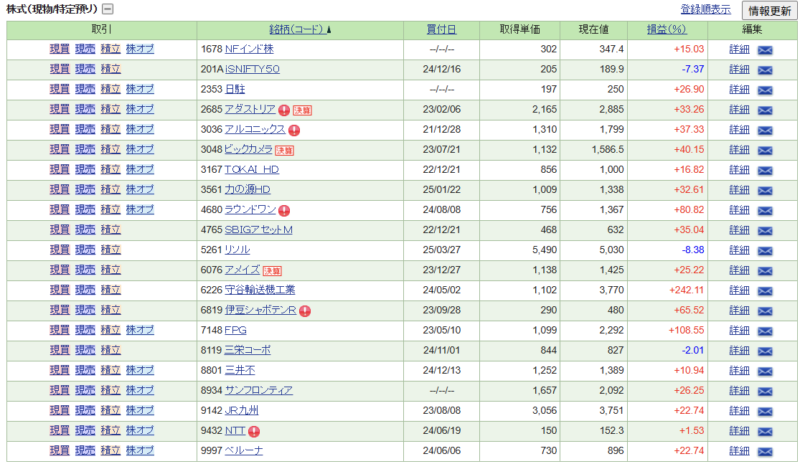
Task: Sort by 損益(%) column header
Action: click(x=666, y=30)
